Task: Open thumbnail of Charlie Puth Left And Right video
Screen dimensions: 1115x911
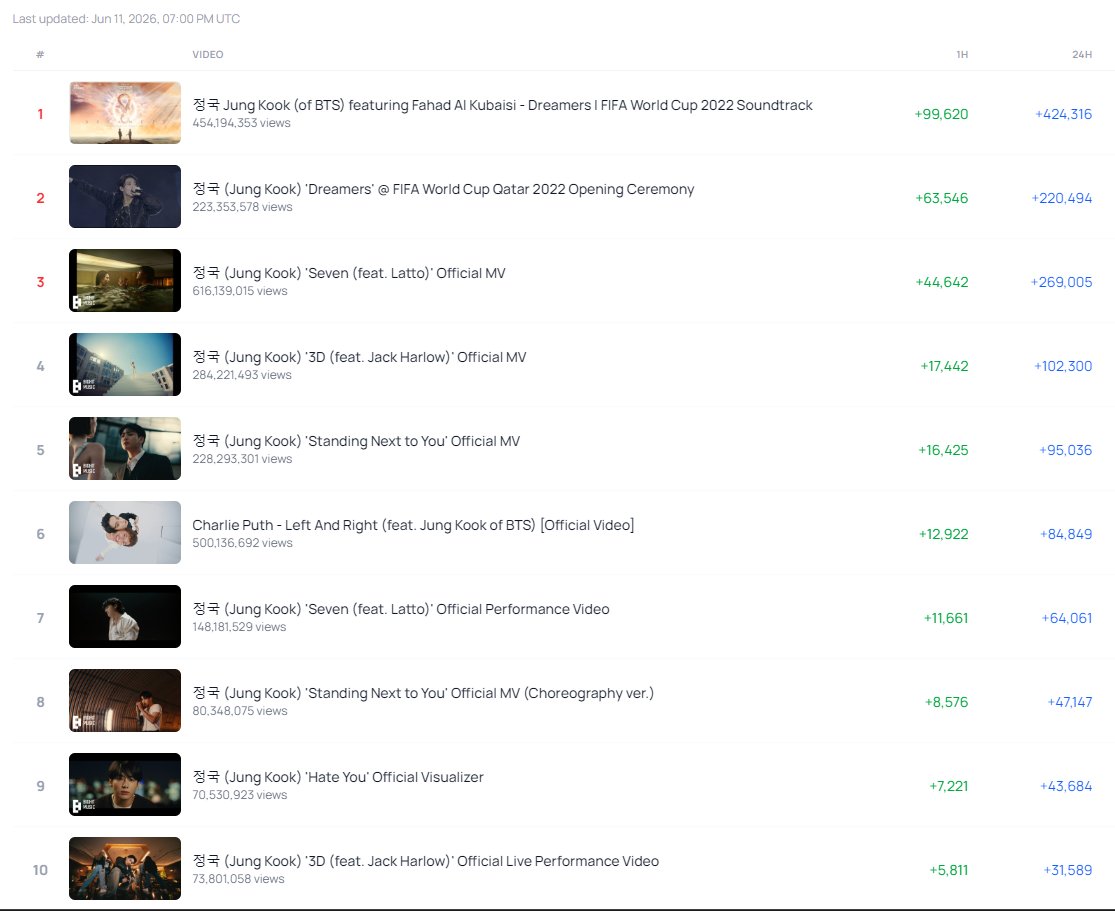Action: (x=124, y=532)
